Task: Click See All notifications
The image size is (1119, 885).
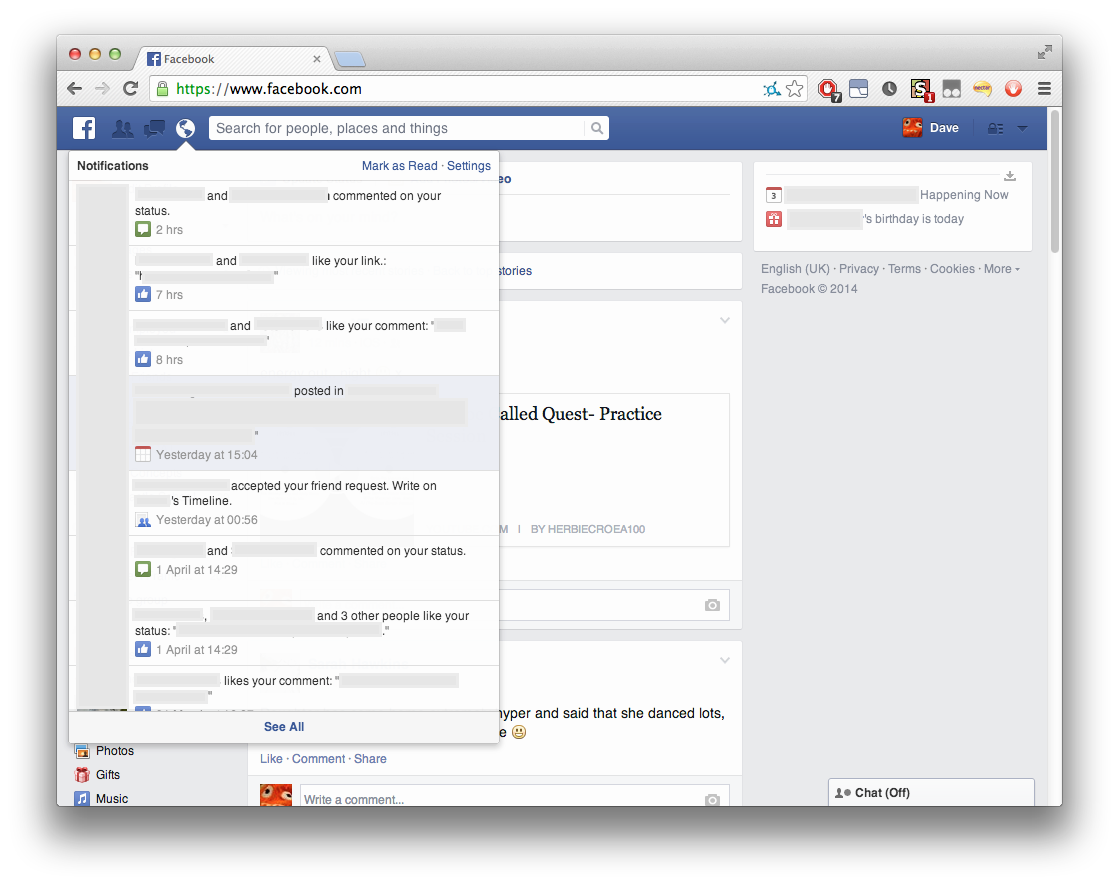Action: tap(284, 727)
